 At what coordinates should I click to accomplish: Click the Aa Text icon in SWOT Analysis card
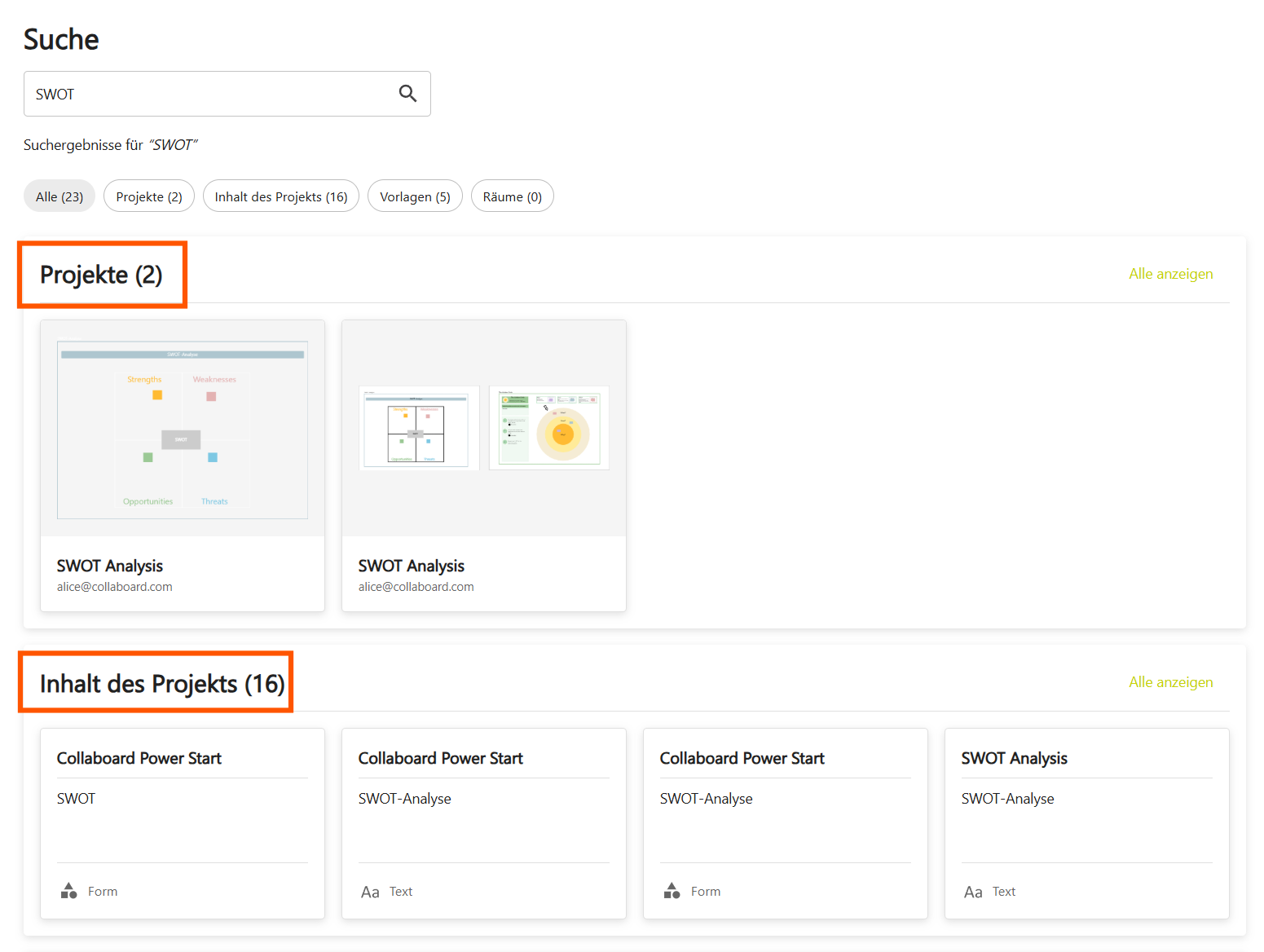[973, 892]
